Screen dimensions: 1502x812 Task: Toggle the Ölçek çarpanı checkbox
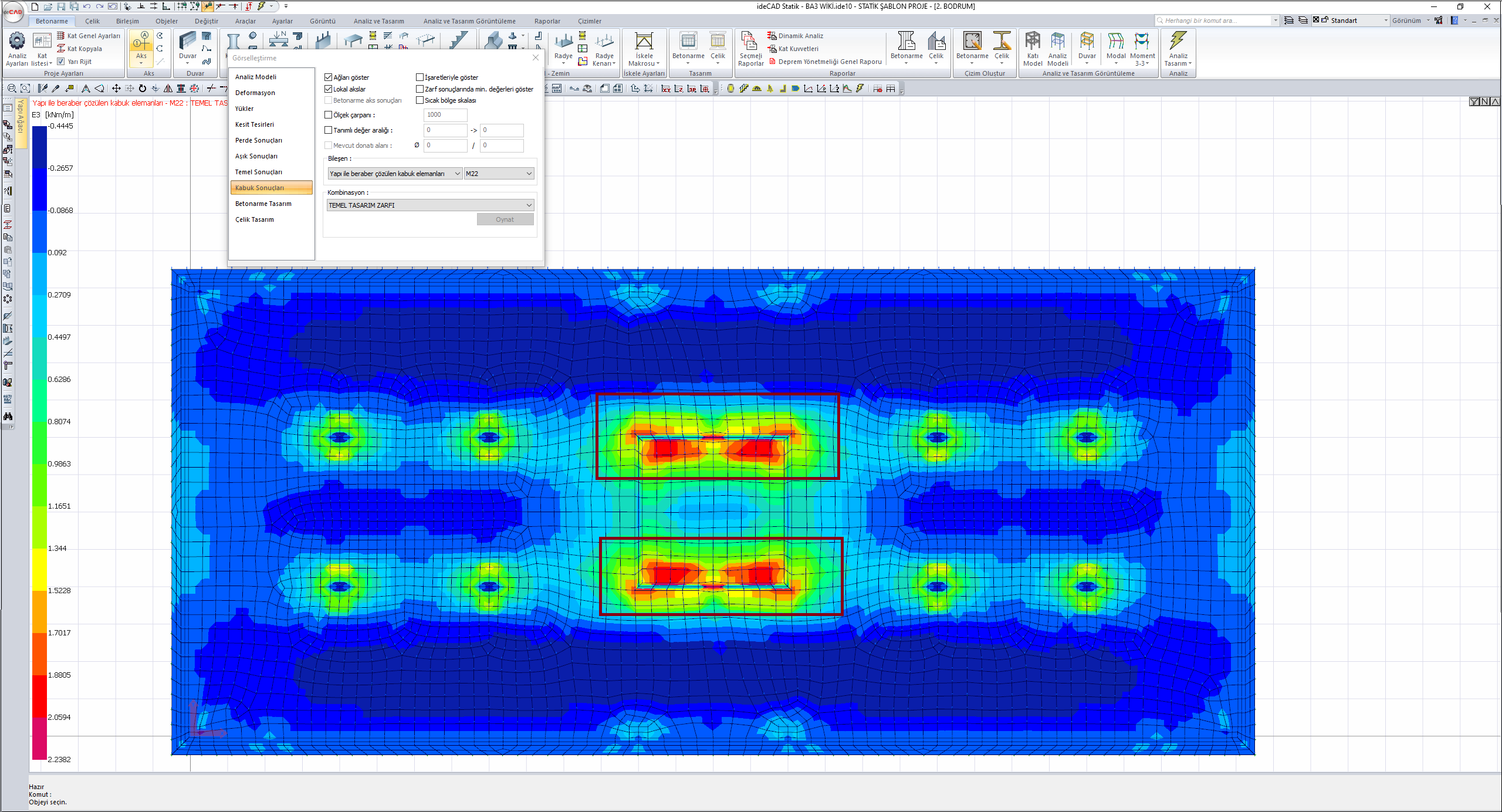point(329,115)
